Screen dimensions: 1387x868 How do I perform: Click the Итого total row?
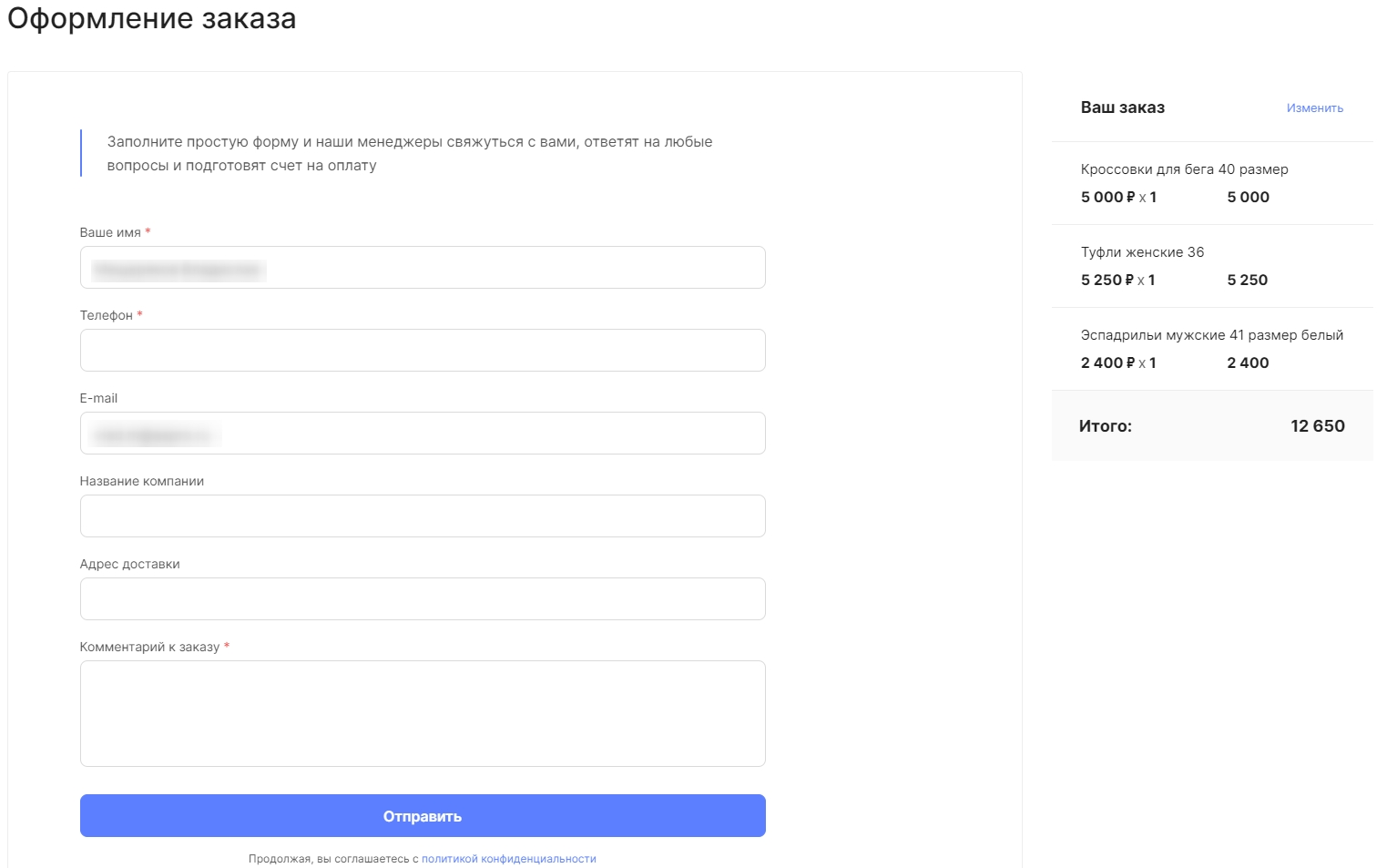click(1212, 425)
